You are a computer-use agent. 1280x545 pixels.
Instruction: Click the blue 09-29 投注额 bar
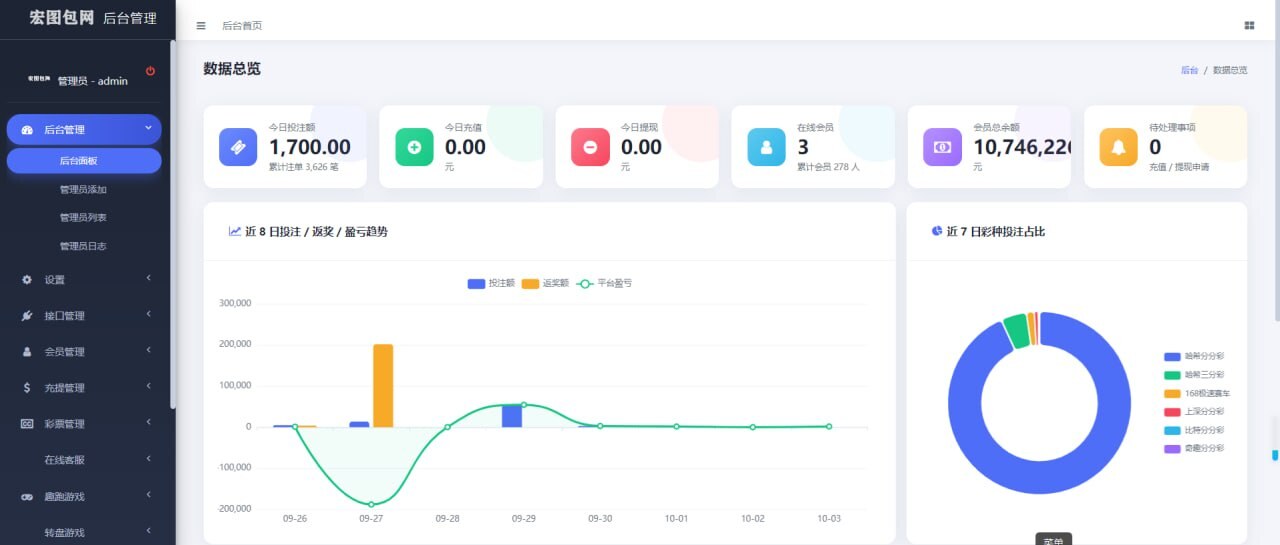(x=512, y=416)
